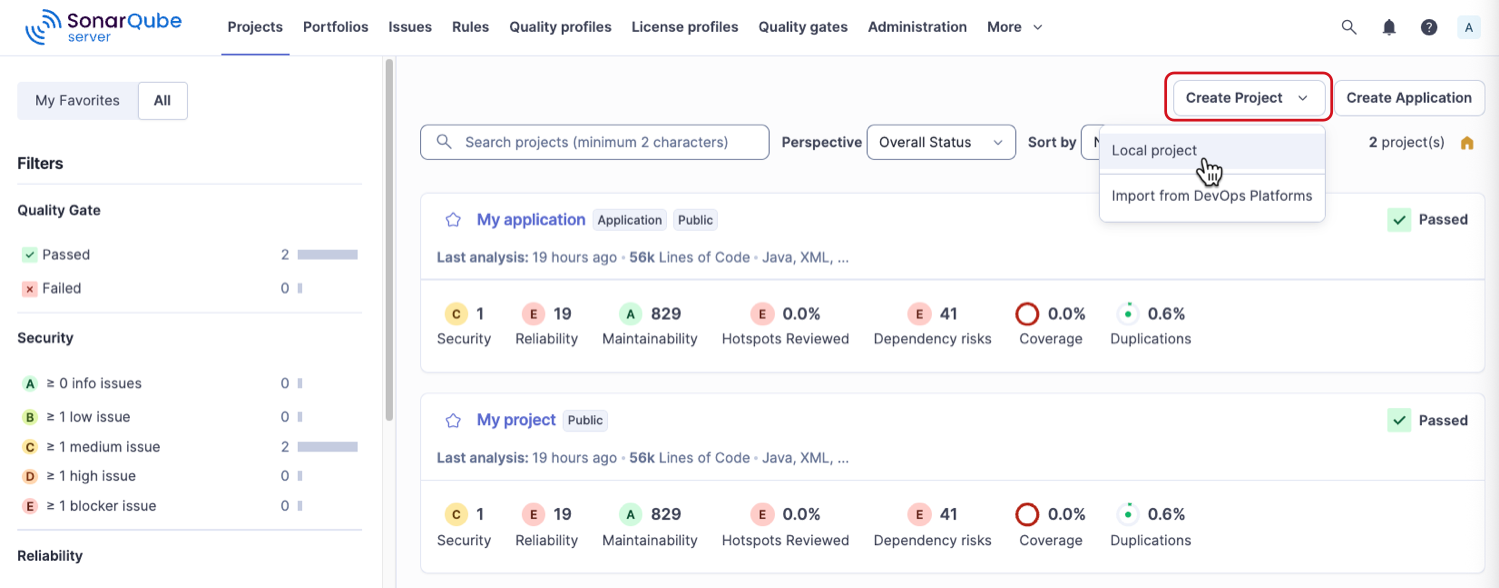This screenshot has width=1499, height=588.
Task: Click the Create Application button
Action: click(1409, 97)
